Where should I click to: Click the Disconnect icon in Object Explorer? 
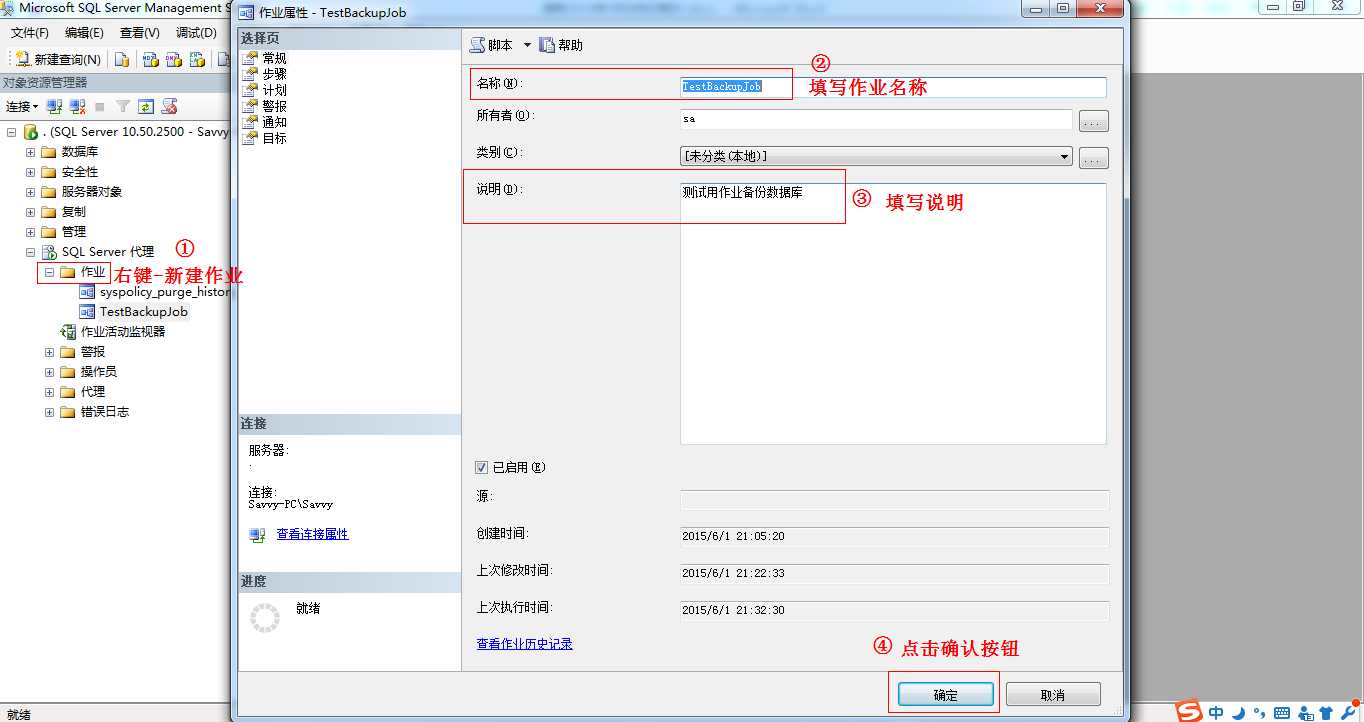point(77,106)
